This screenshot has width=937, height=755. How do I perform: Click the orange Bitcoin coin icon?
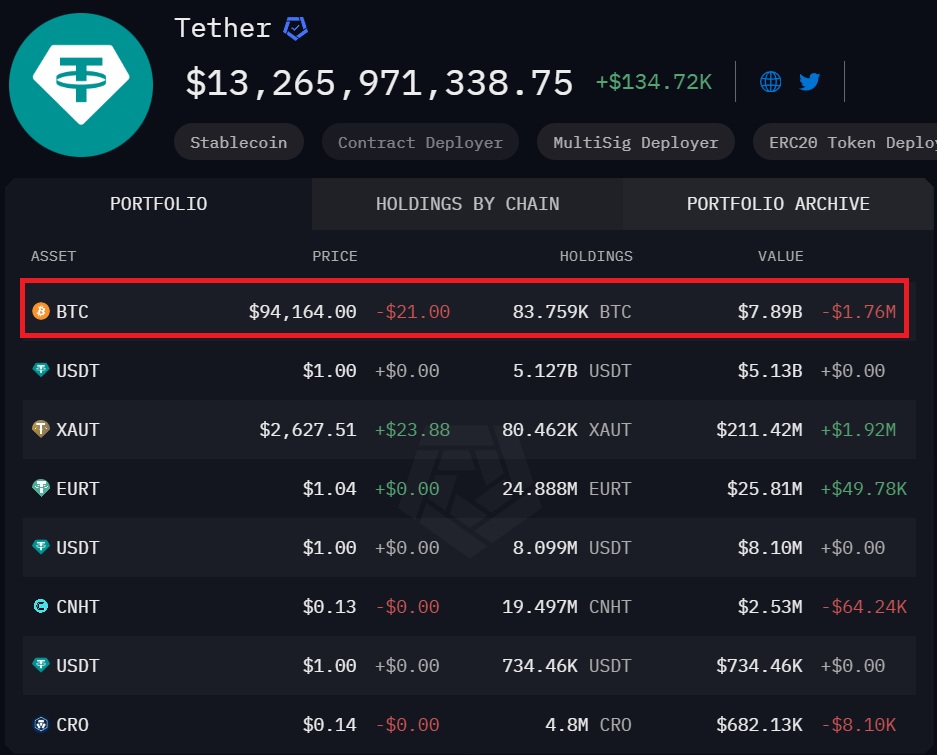(41, 311)
